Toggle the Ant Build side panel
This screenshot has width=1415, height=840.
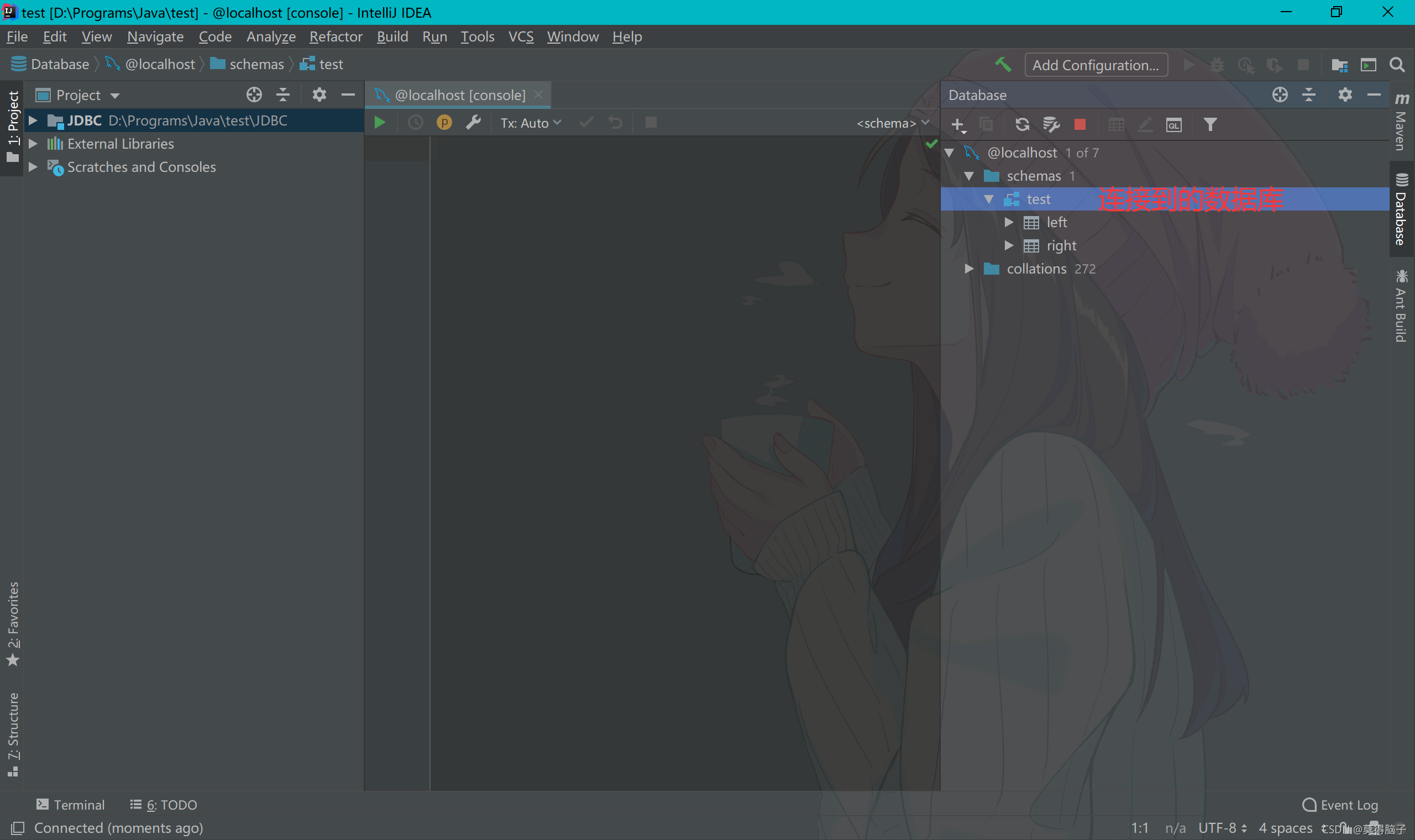pyautogui.click(x=1401, y=306)
